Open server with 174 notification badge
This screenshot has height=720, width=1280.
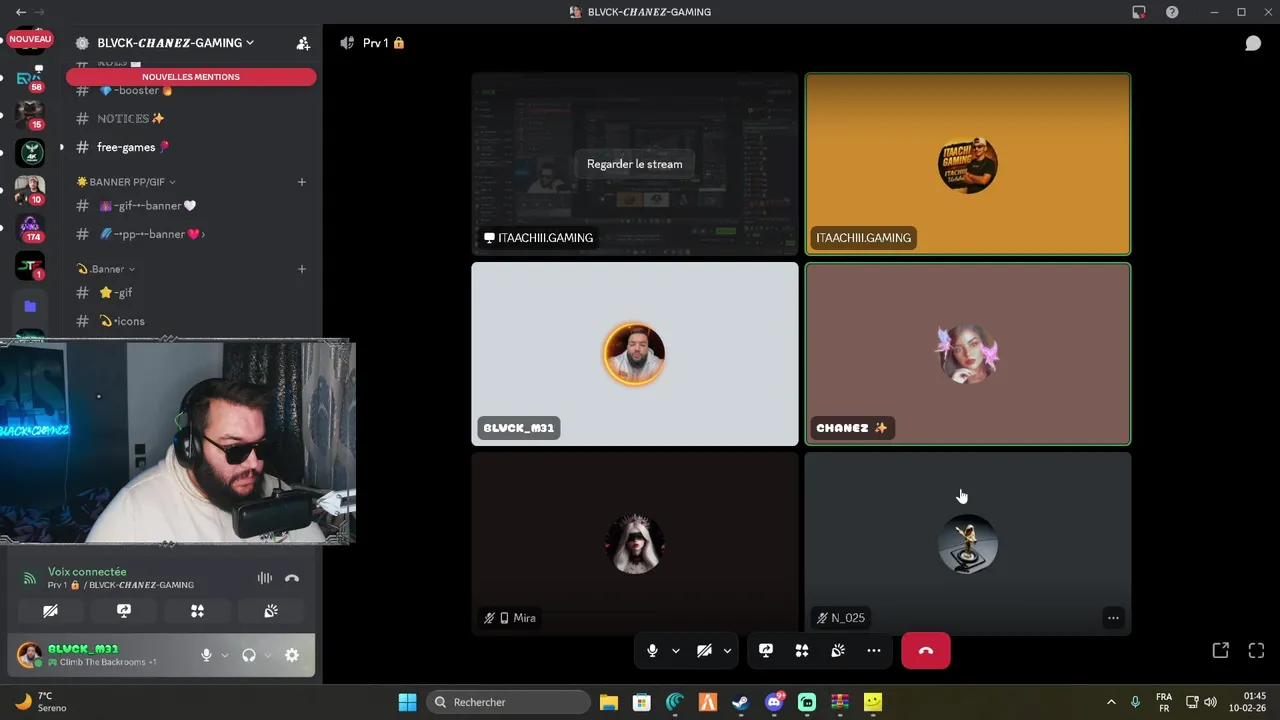[x=30, y=229]
